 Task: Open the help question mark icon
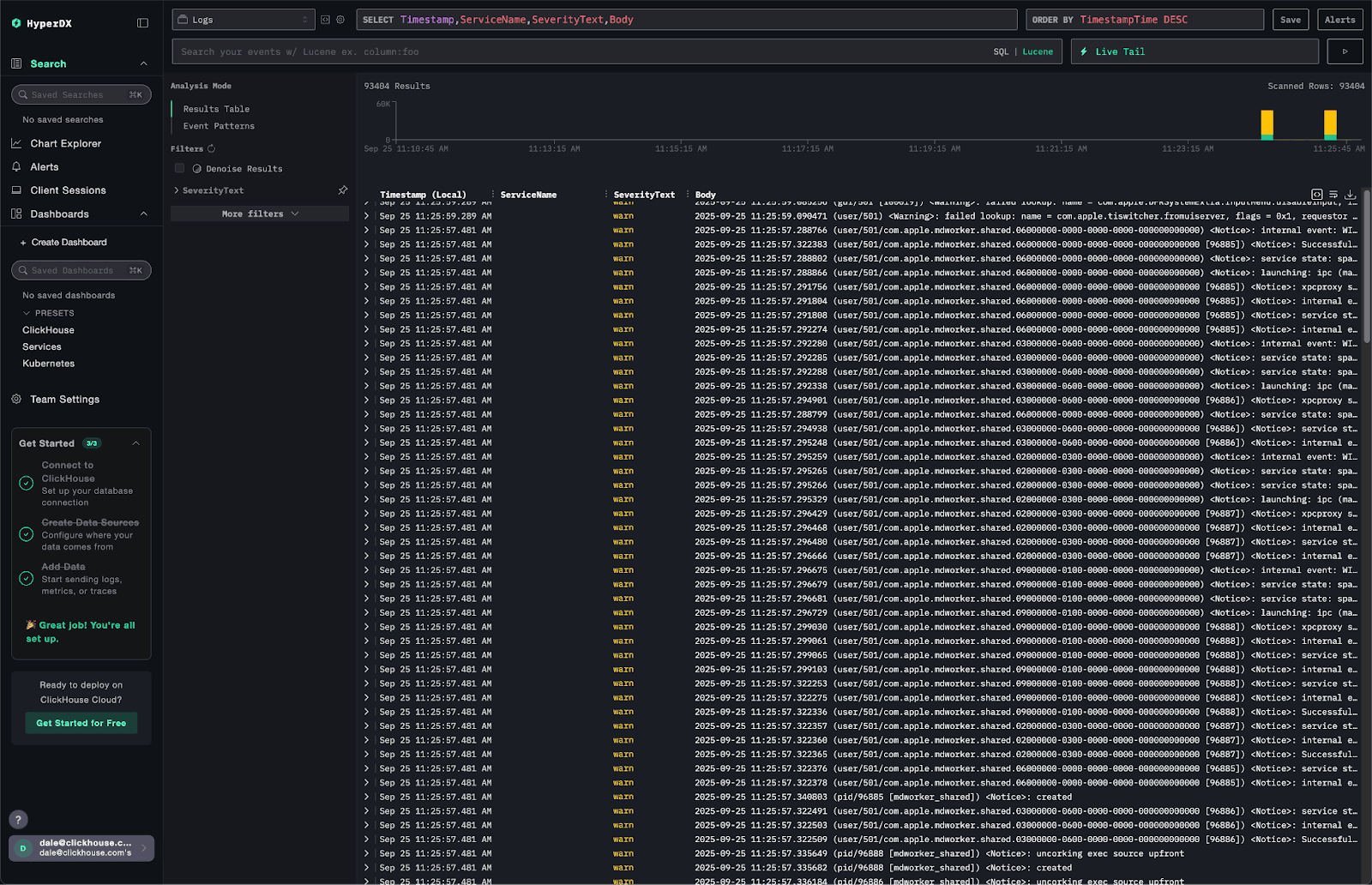(18, 819)
